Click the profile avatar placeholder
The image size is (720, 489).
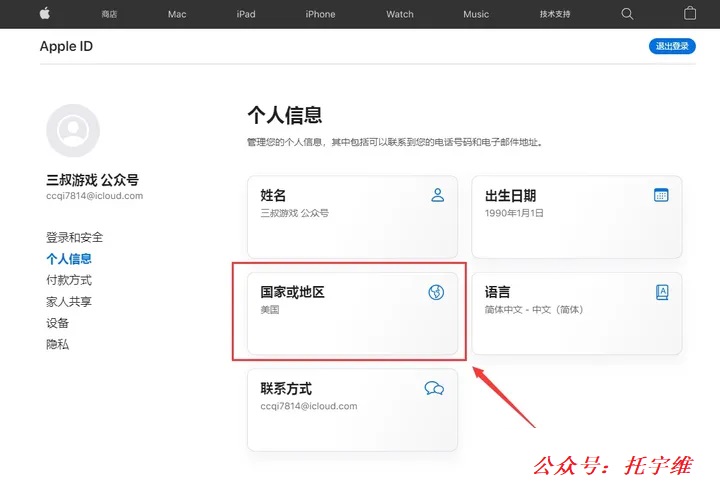pos(73,130)
